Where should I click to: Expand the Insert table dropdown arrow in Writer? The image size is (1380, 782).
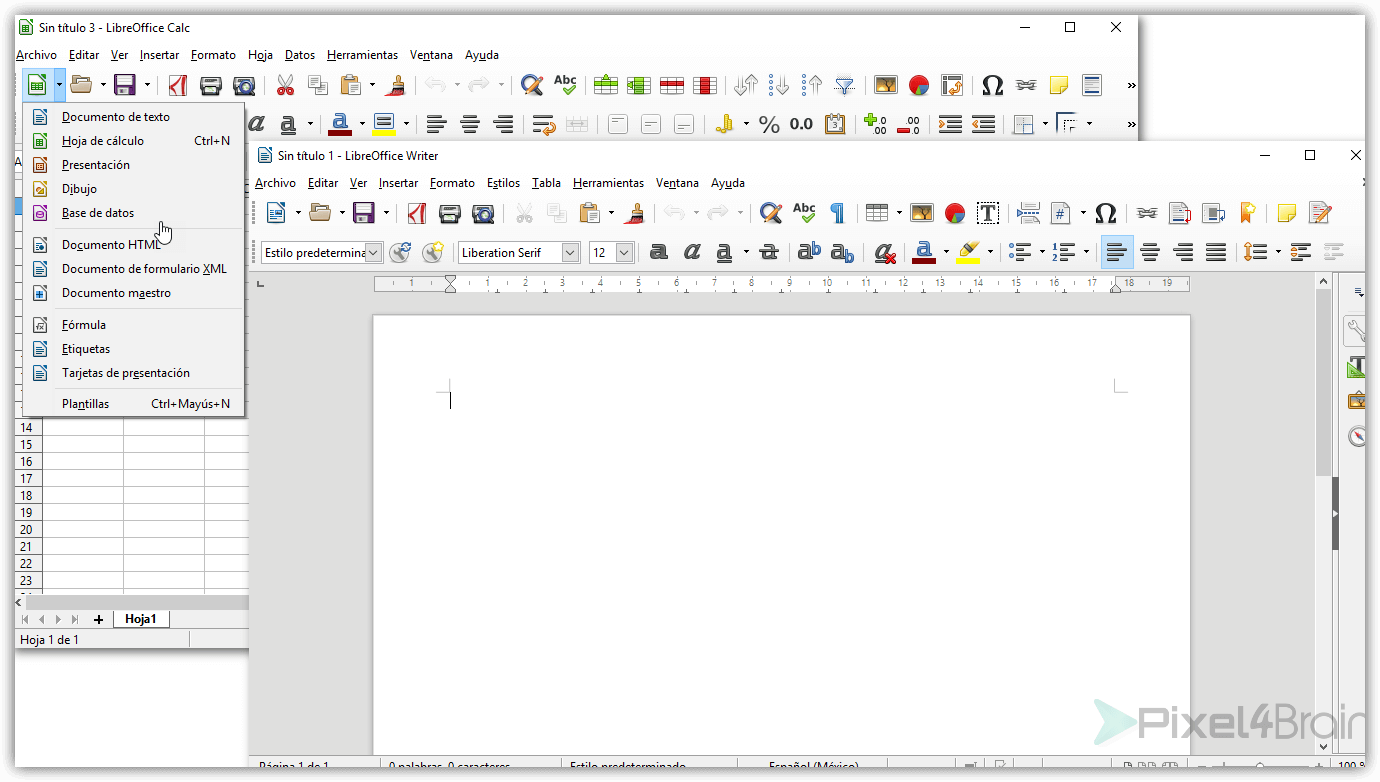click(x=899, y=213)
